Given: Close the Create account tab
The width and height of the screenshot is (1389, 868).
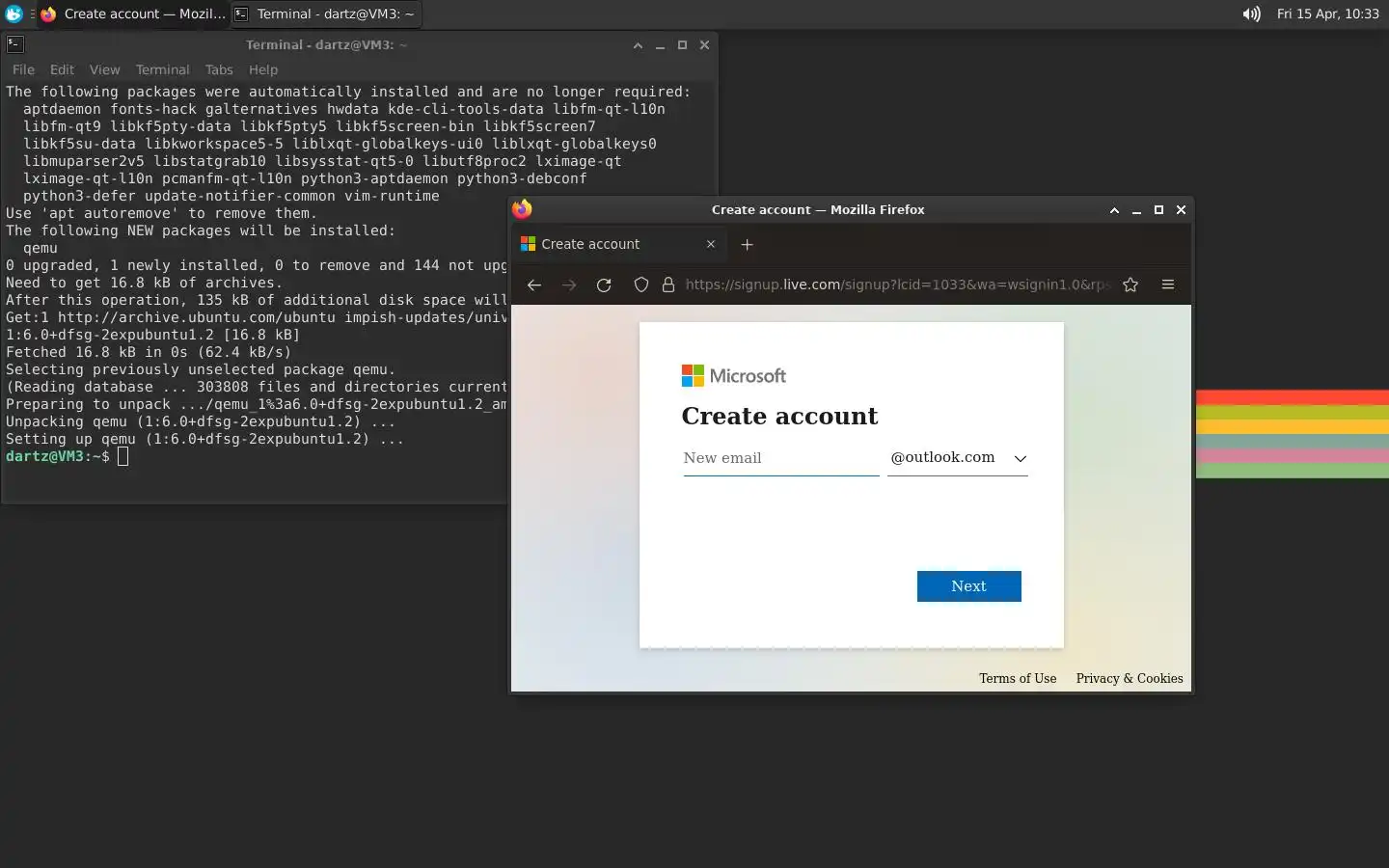Looking at the screenshot, I should click(x=711, y=244).
